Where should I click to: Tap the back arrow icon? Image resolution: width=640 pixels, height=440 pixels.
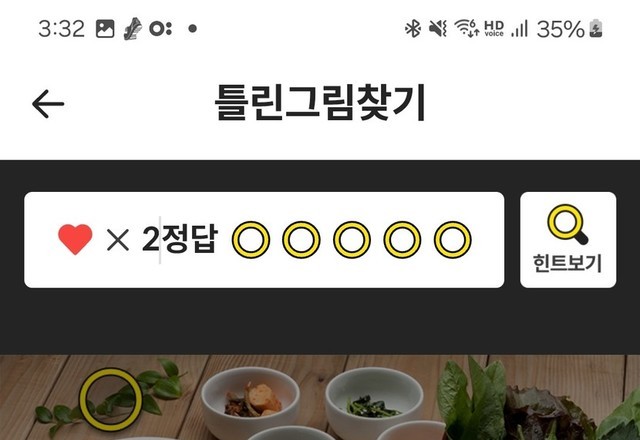tap(48, 104)
